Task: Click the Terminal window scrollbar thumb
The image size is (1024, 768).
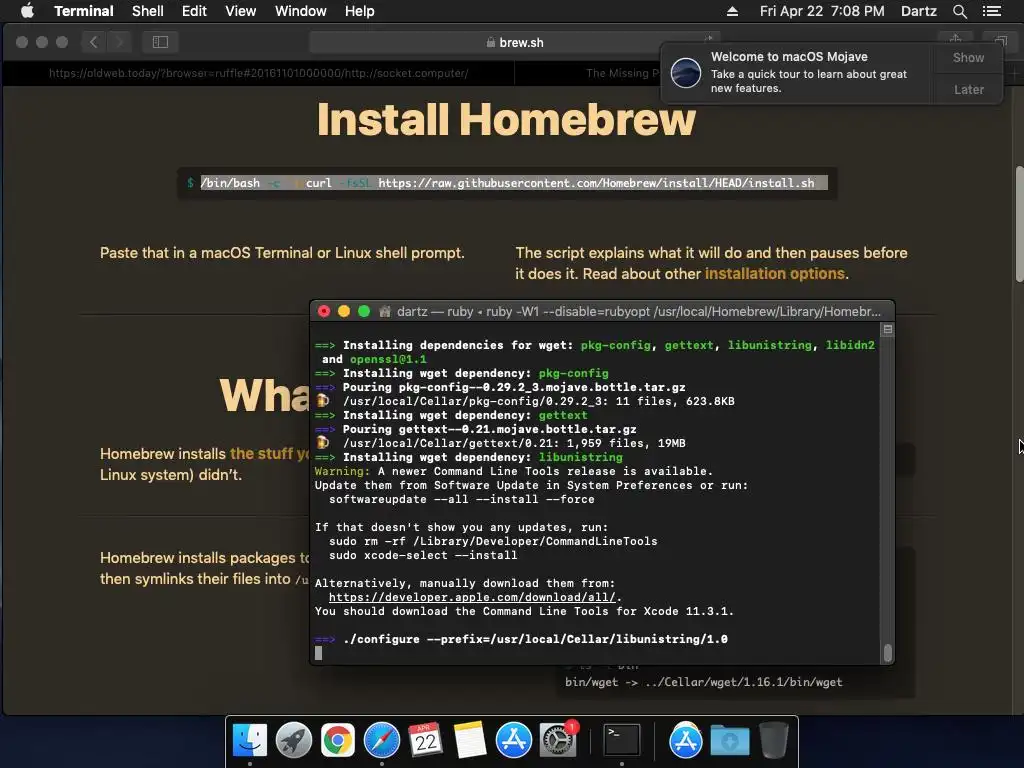Action: [888, 652]
